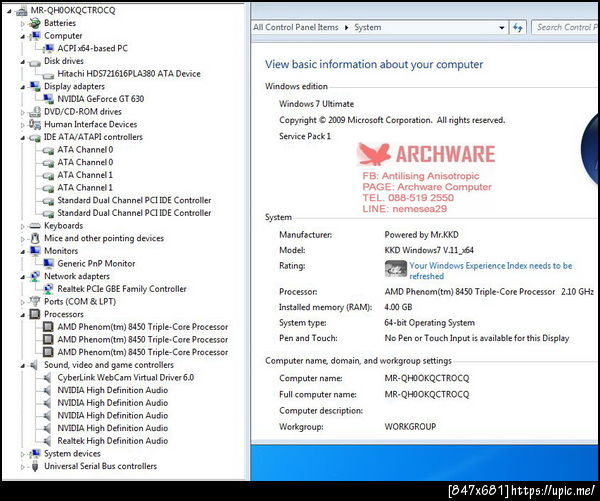Click the Realtek High Definition Audio icon
This screenshot has height=501, width=600.
point(47,441)
